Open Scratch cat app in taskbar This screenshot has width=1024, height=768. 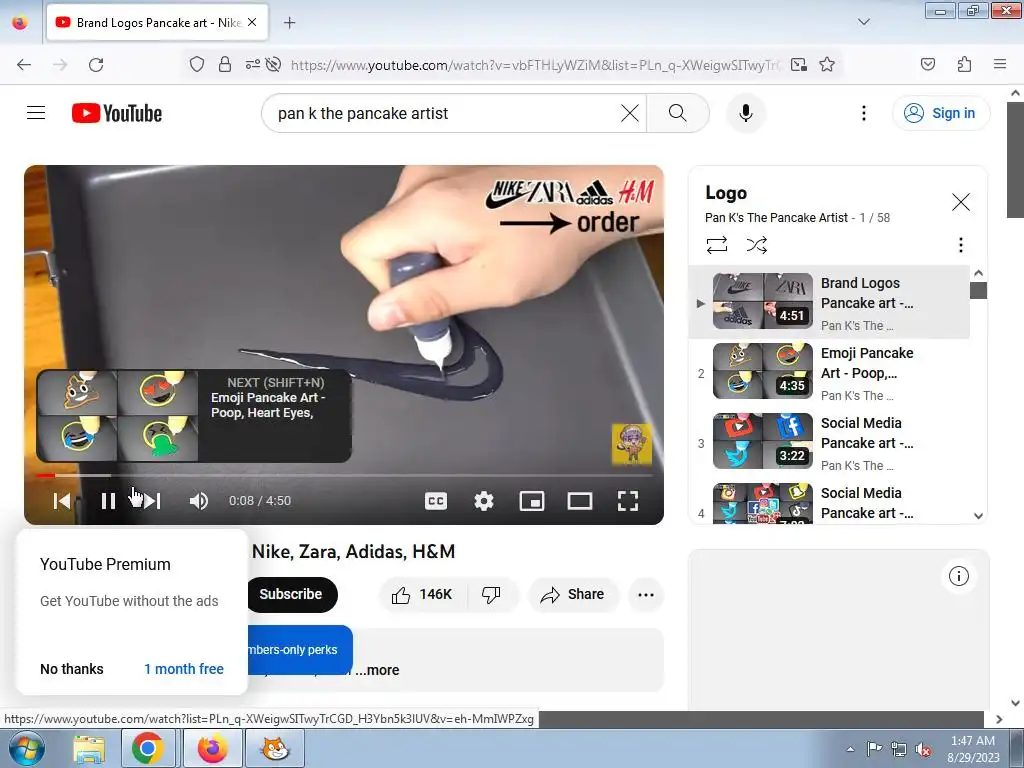275,748
